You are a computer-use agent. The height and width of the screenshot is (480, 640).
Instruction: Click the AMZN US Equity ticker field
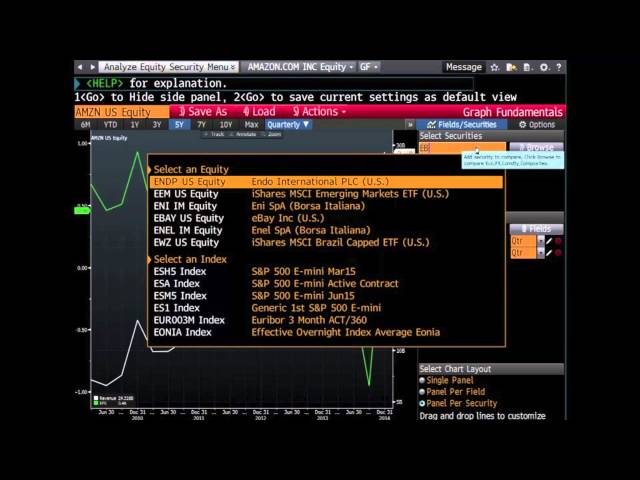pyautogui.click(x=122, y=112)
